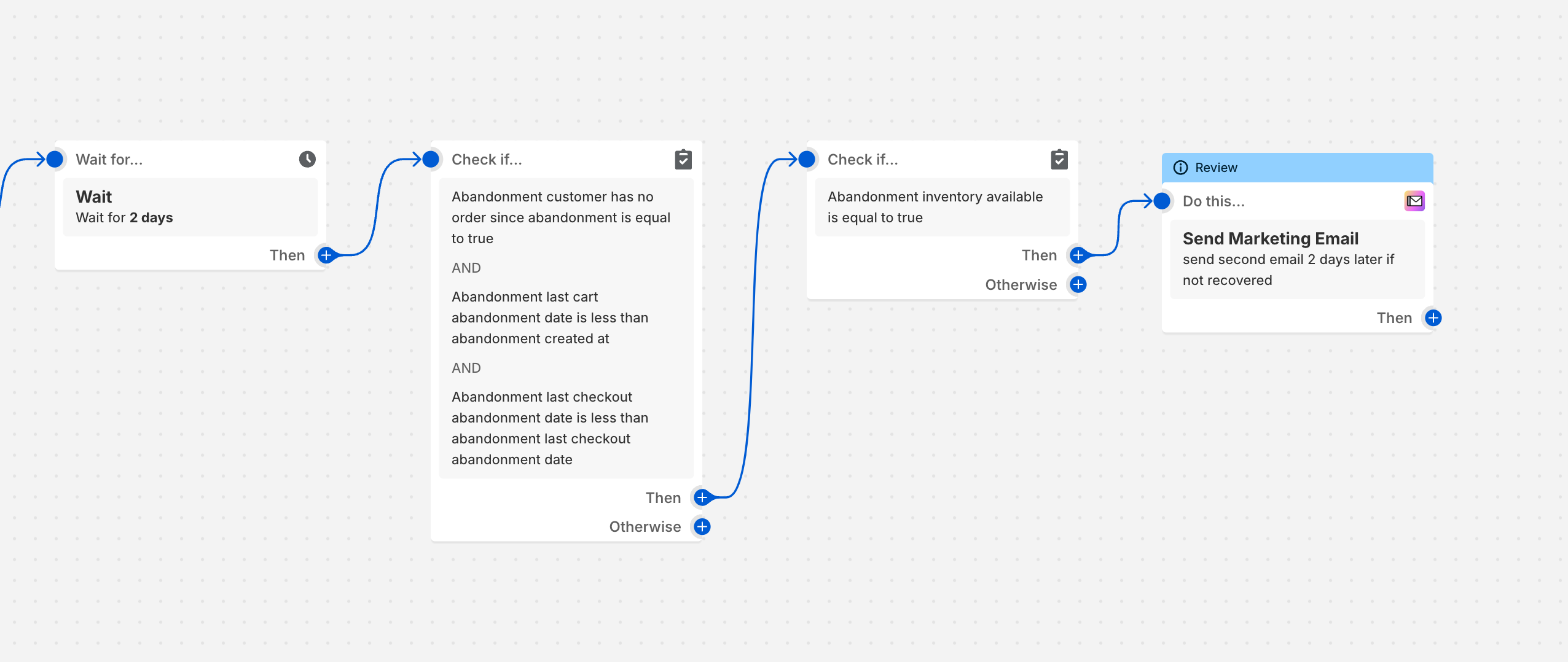Screen dimensions: 1568x662
Task: Add step after Wait's Then output
Action: point(326,255)
